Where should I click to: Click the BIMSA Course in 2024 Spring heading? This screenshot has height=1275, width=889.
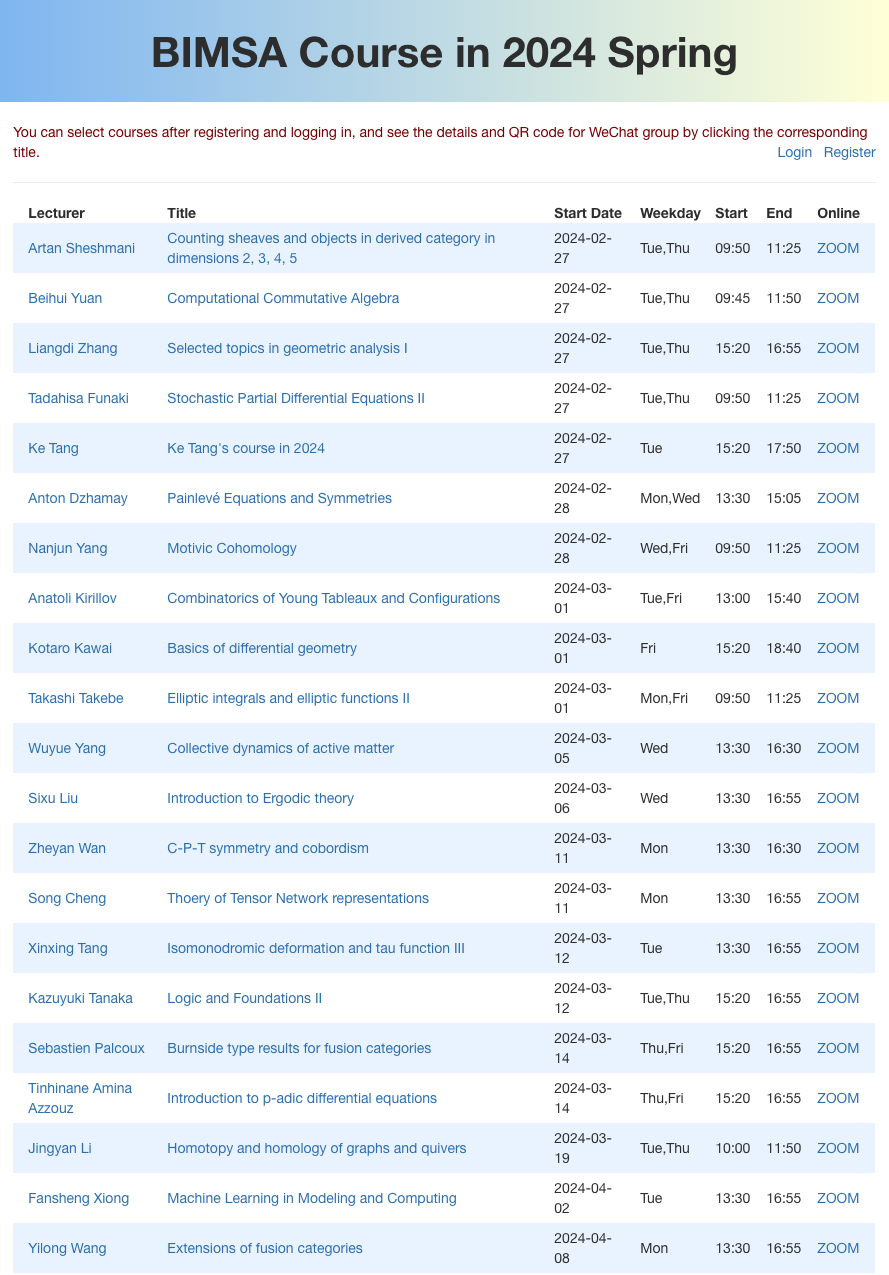click(x=444, y=53)
